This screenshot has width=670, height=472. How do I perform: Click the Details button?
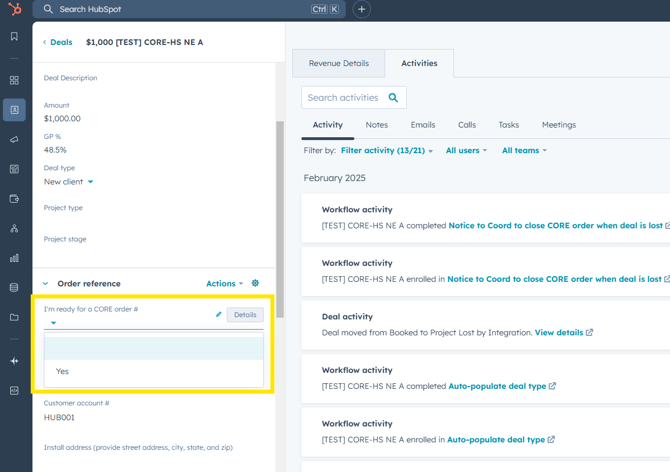point(244,315)
